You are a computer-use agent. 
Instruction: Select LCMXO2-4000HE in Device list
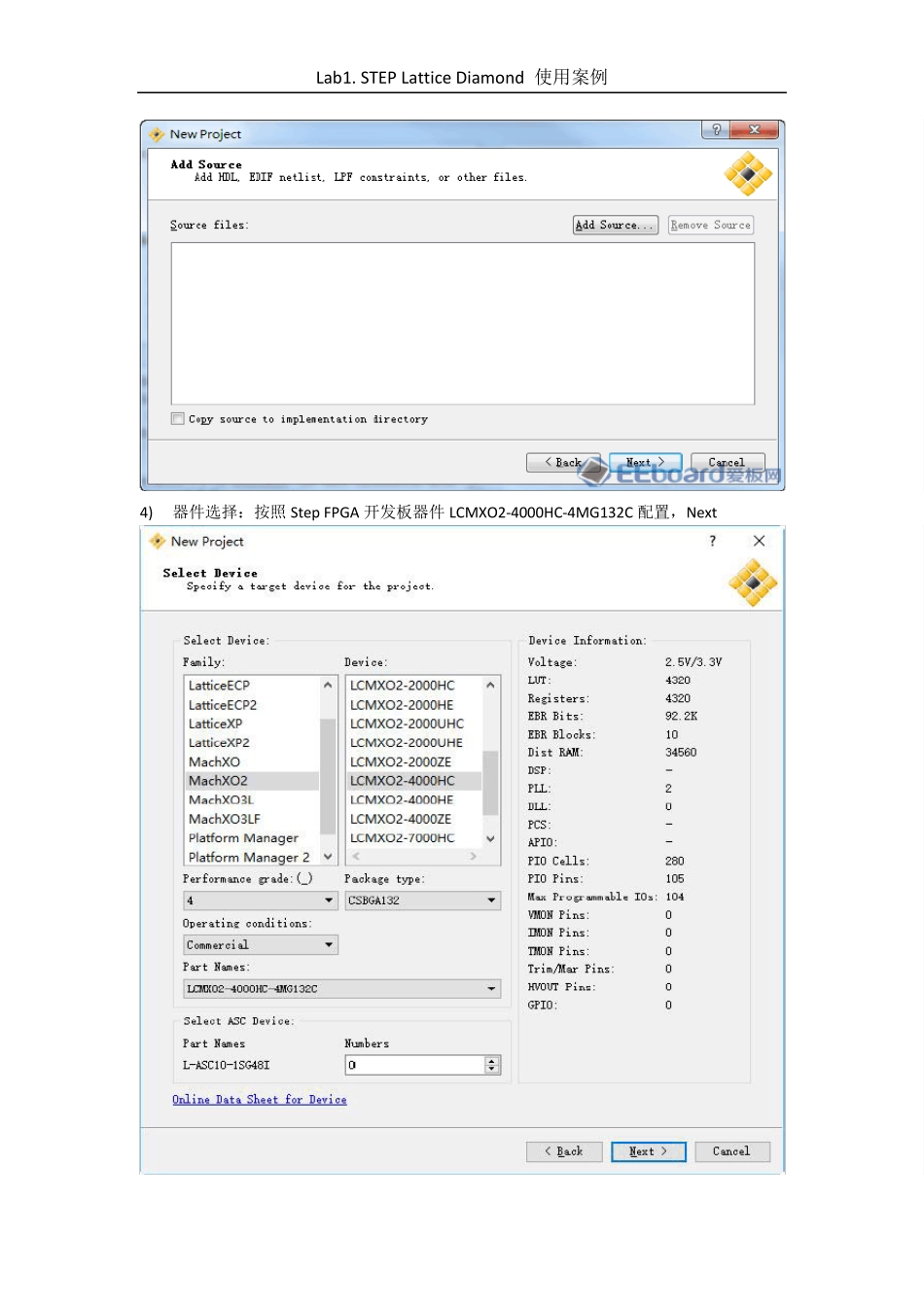click(x=402, y=800)
